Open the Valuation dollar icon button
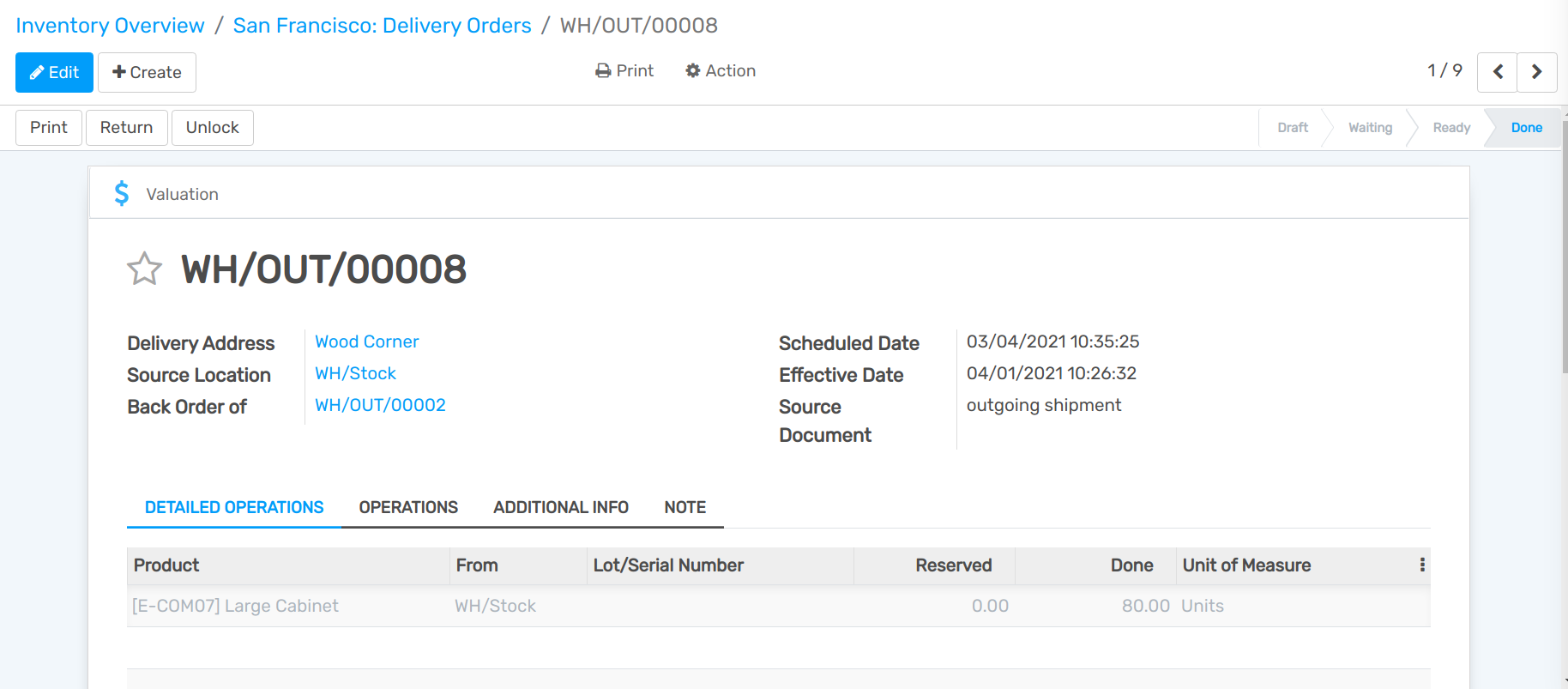Image resolution: width=1568 pixels, height=689 pixels. (x=166, y=194)
